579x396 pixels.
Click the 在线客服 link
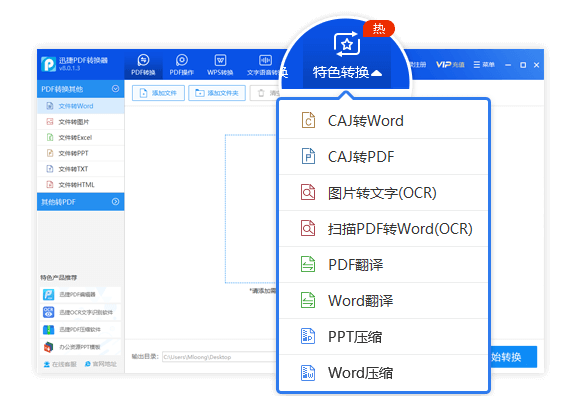pyautogui.click(x=60, y=364)
